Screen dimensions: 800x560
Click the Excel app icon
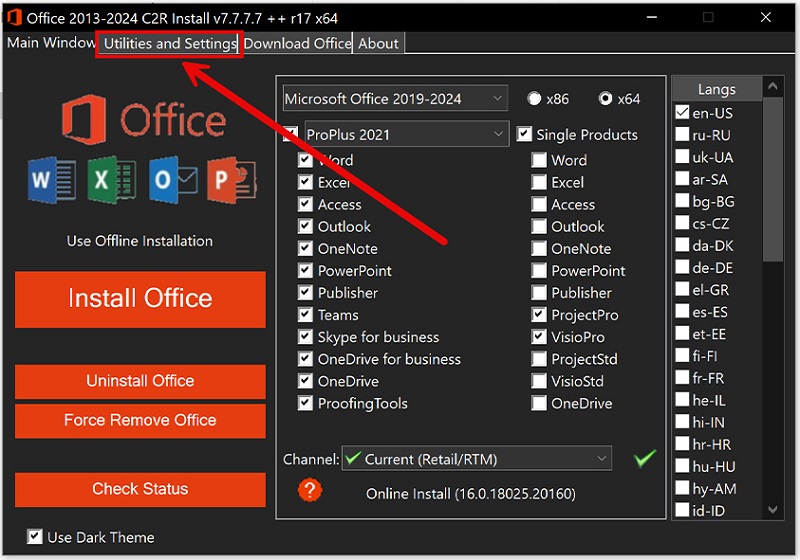pos(112,180)
